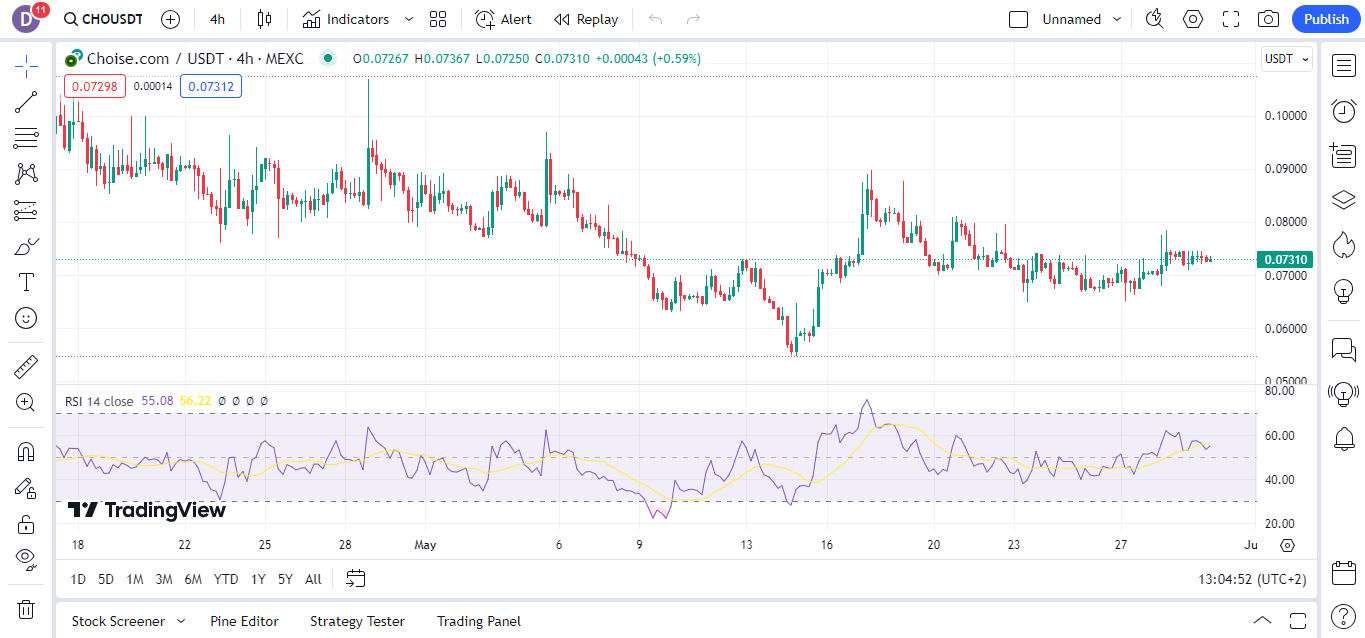Open the Indicators dialog
This screenshot has height=638, width=1365.
pos(346,19)
